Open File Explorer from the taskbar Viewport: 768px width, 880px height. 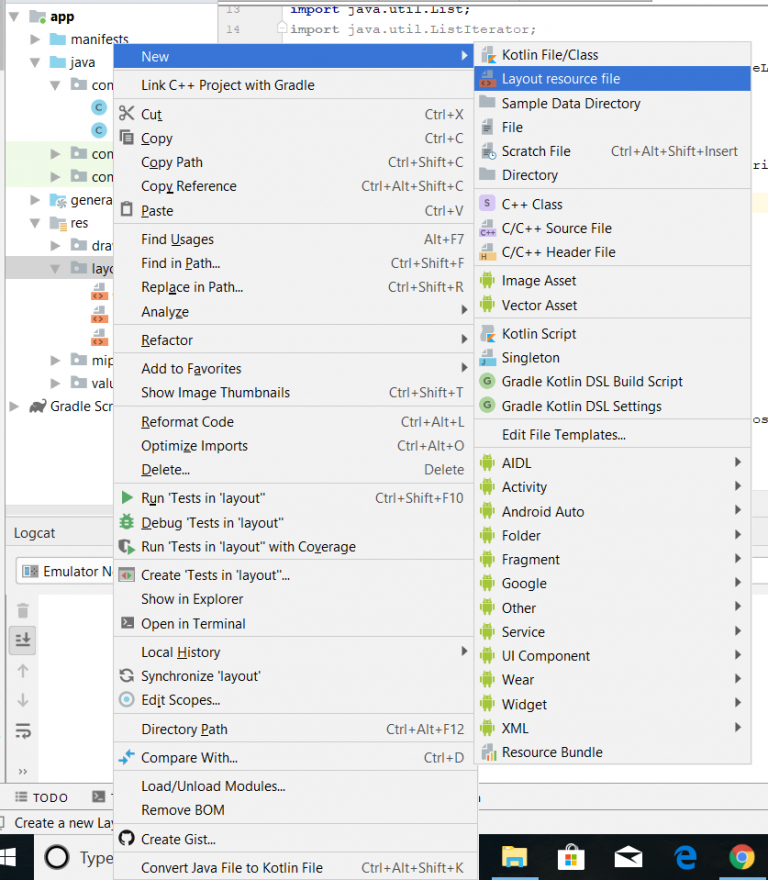point(514,857)
